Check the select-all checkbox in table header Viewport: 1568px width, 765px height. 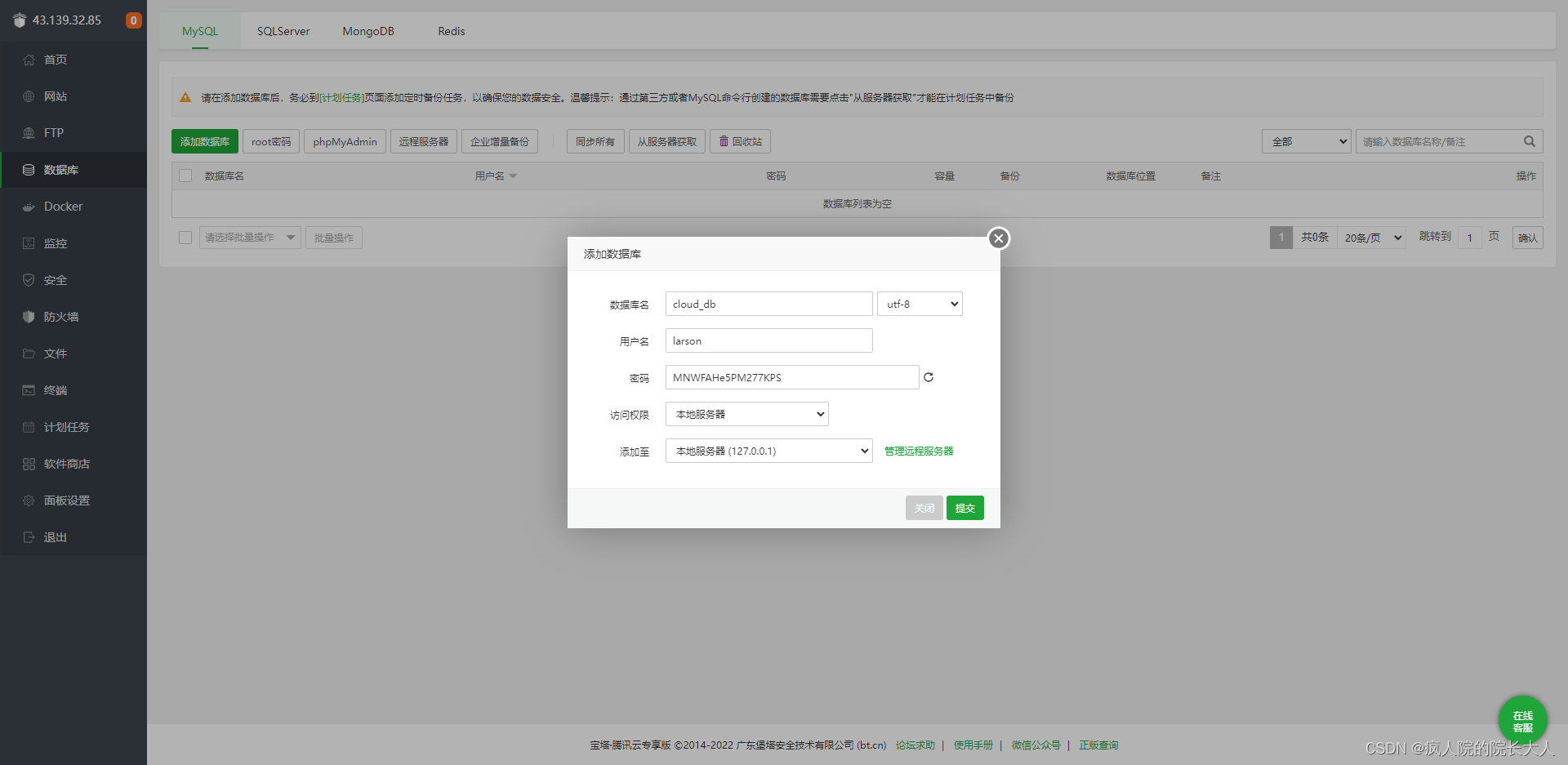click(185, 176)
